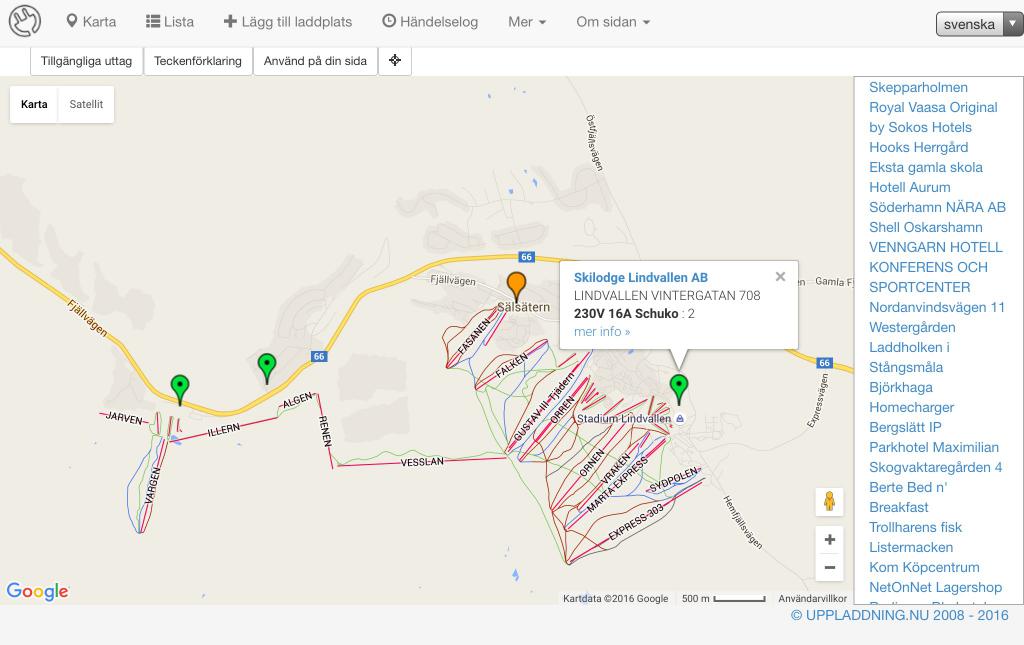Open Kom Köpcentrum entry
Image resolution: width=1024 pixels, height=645 pixels.
tap(924, 567)
